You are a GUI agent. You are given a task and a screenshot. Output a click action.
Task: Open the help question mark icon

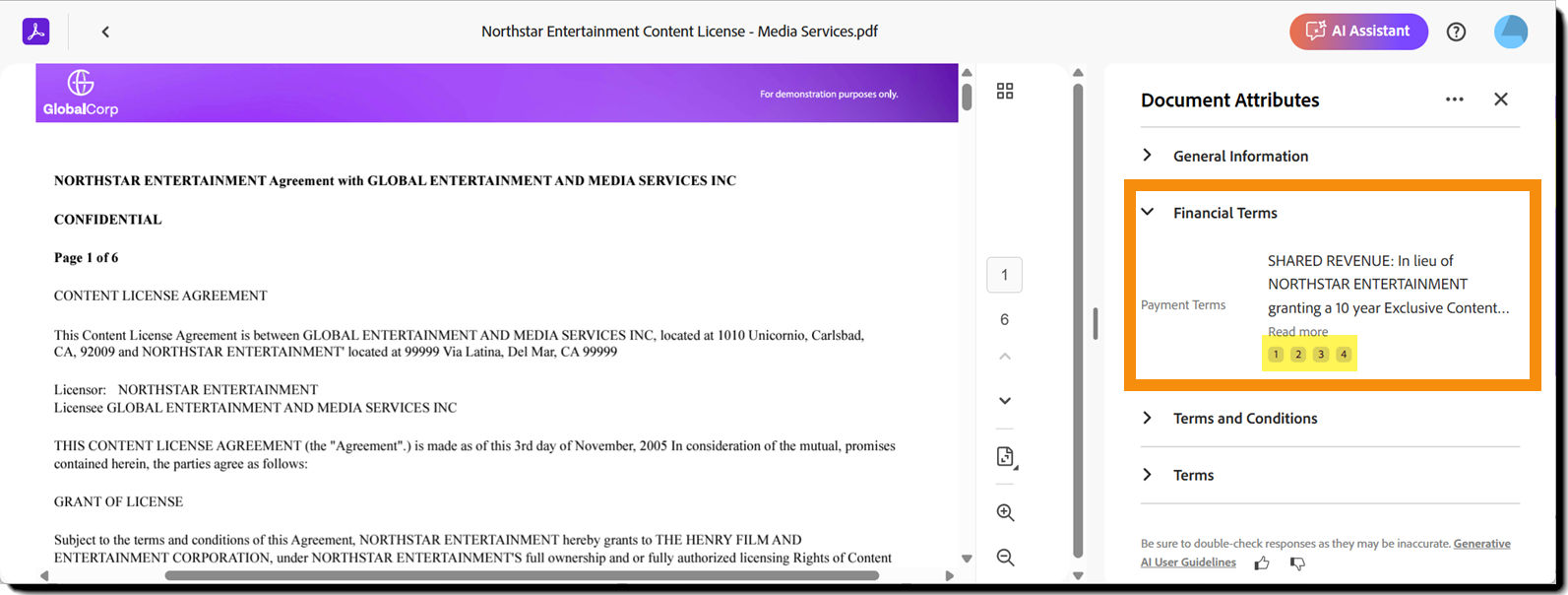(x=1456, y=32)
